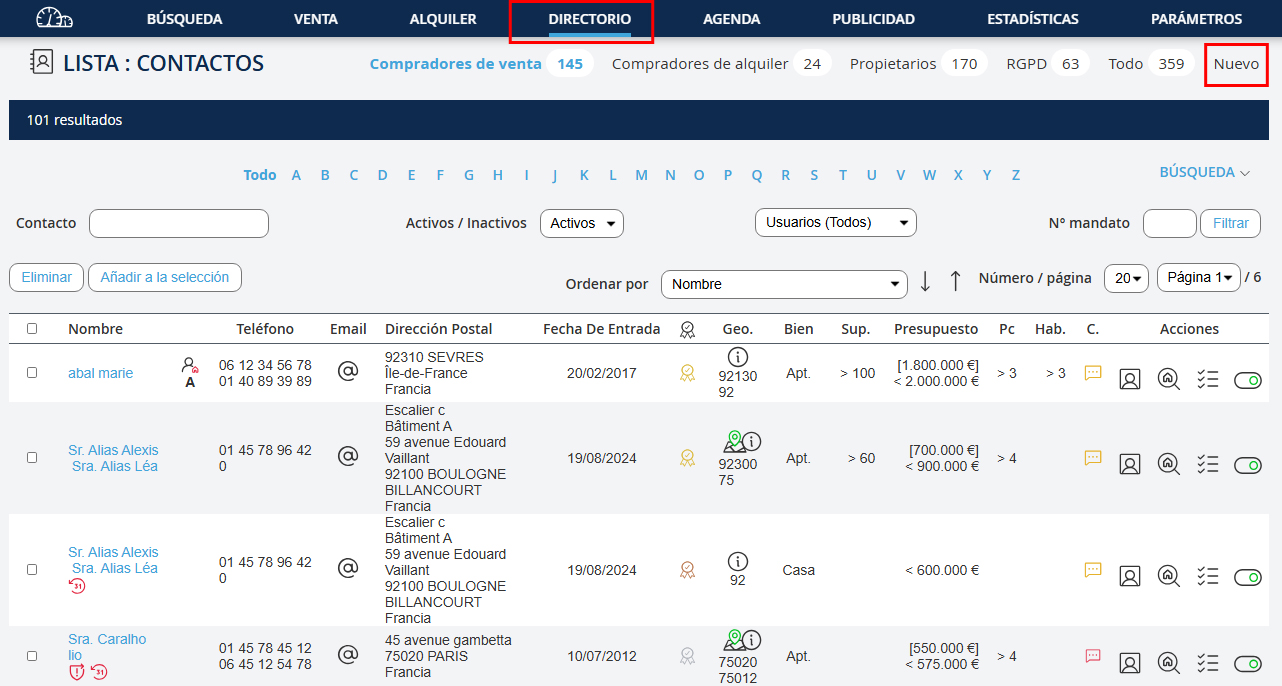
Task: Expand the Usuarios (Todos) dropdown
Action: pos(835,222)
